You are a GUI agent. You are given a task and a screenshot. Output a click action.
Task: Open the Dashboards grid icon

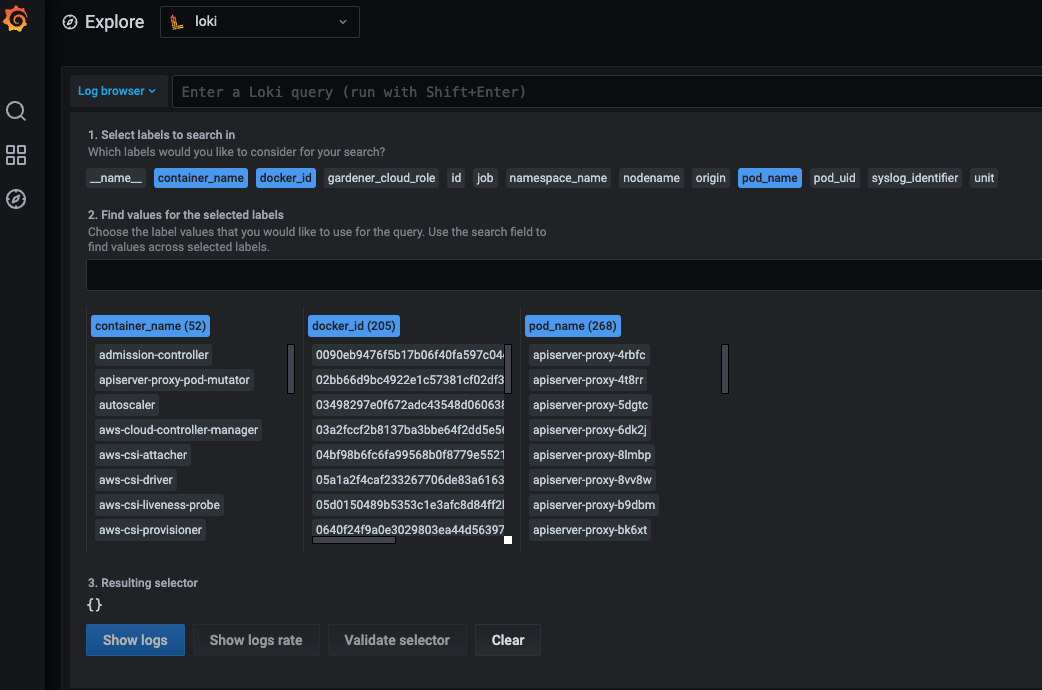(x=16, y=155)
